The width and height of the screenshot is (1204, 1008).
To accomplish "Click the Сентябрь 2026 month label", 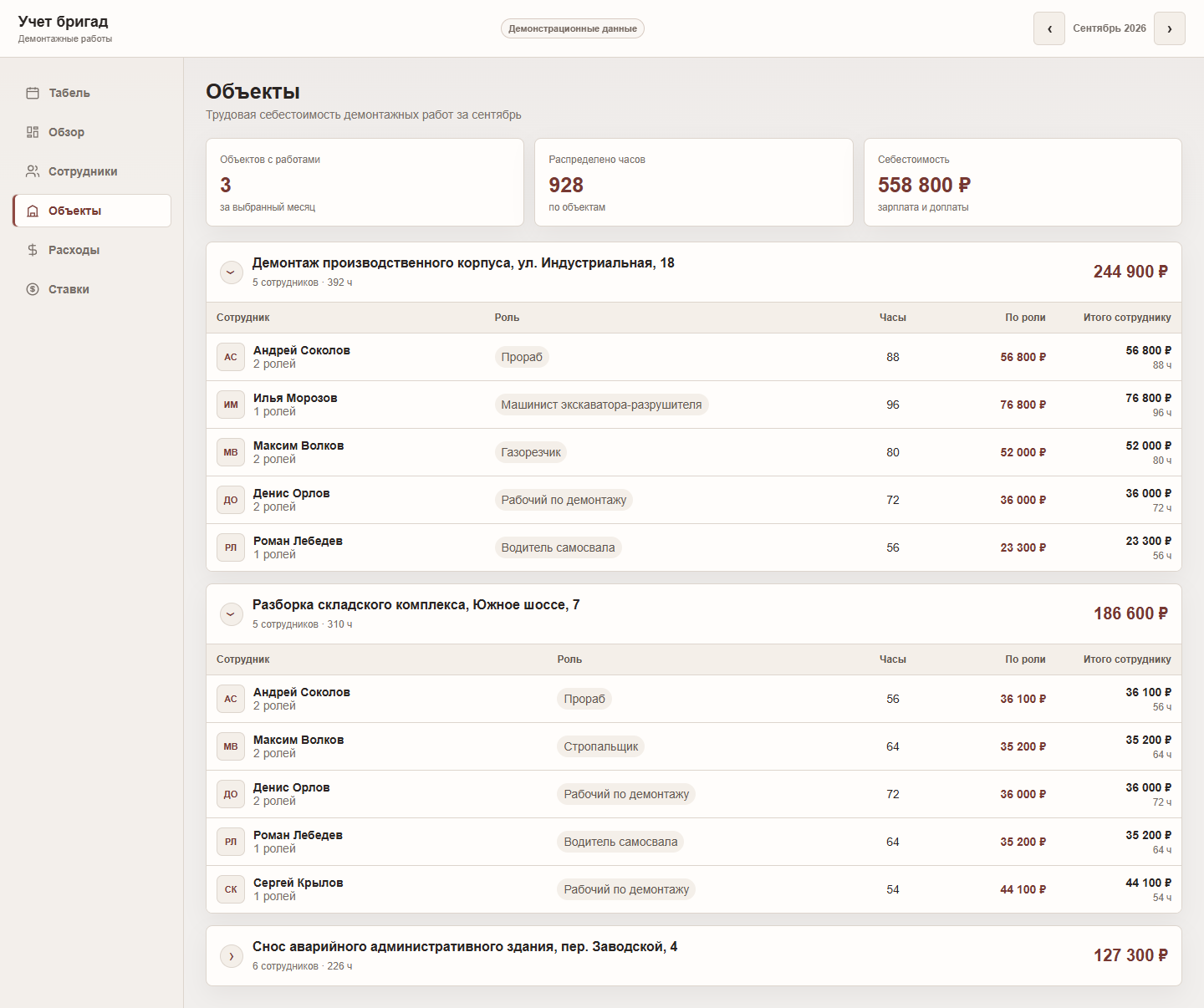I will click(1110, 28).
